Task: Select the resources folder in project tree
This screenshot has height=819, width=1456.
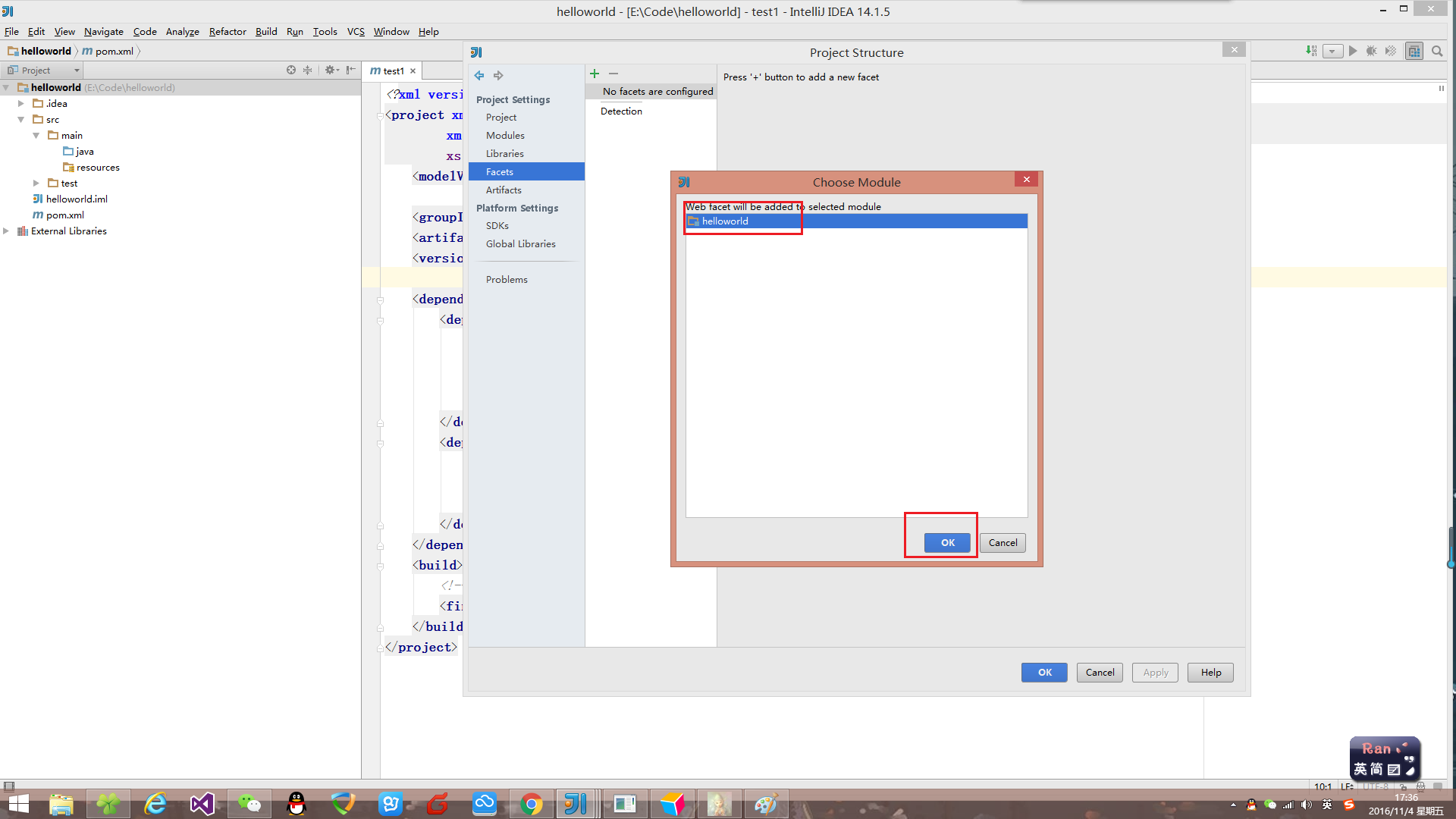Action: (x=91, y=168)
